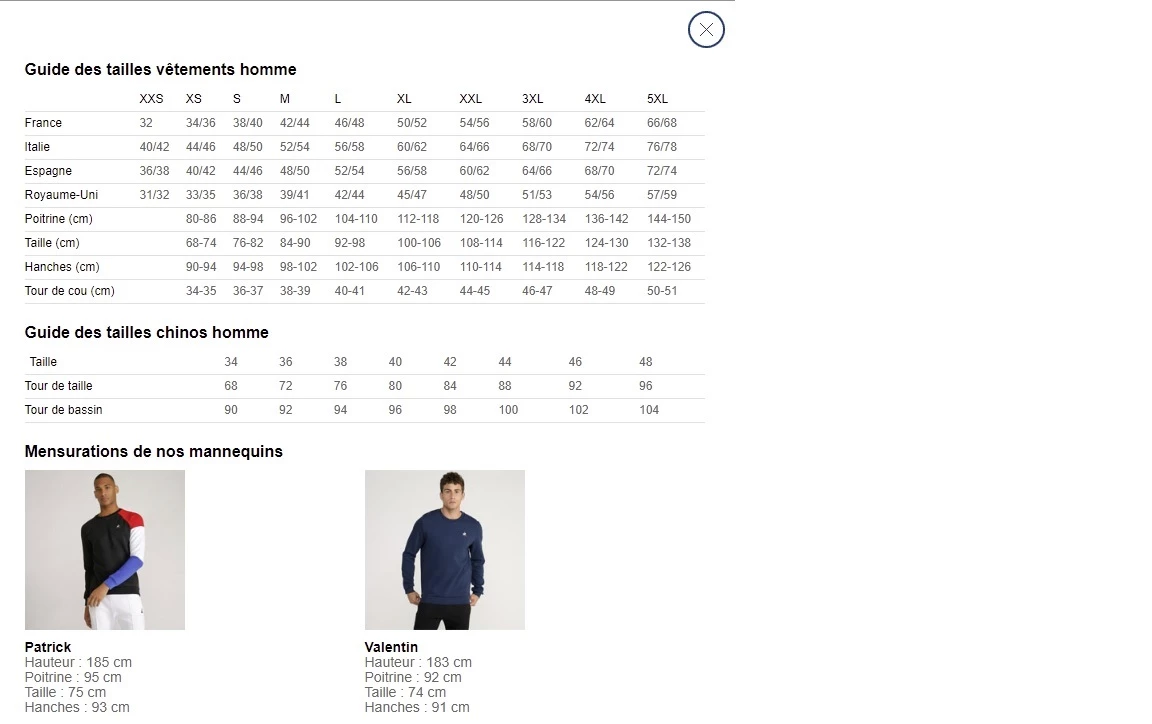Click the XL size column header
1152x724 pixels.
pyautogui.click(x=404, y=99)
